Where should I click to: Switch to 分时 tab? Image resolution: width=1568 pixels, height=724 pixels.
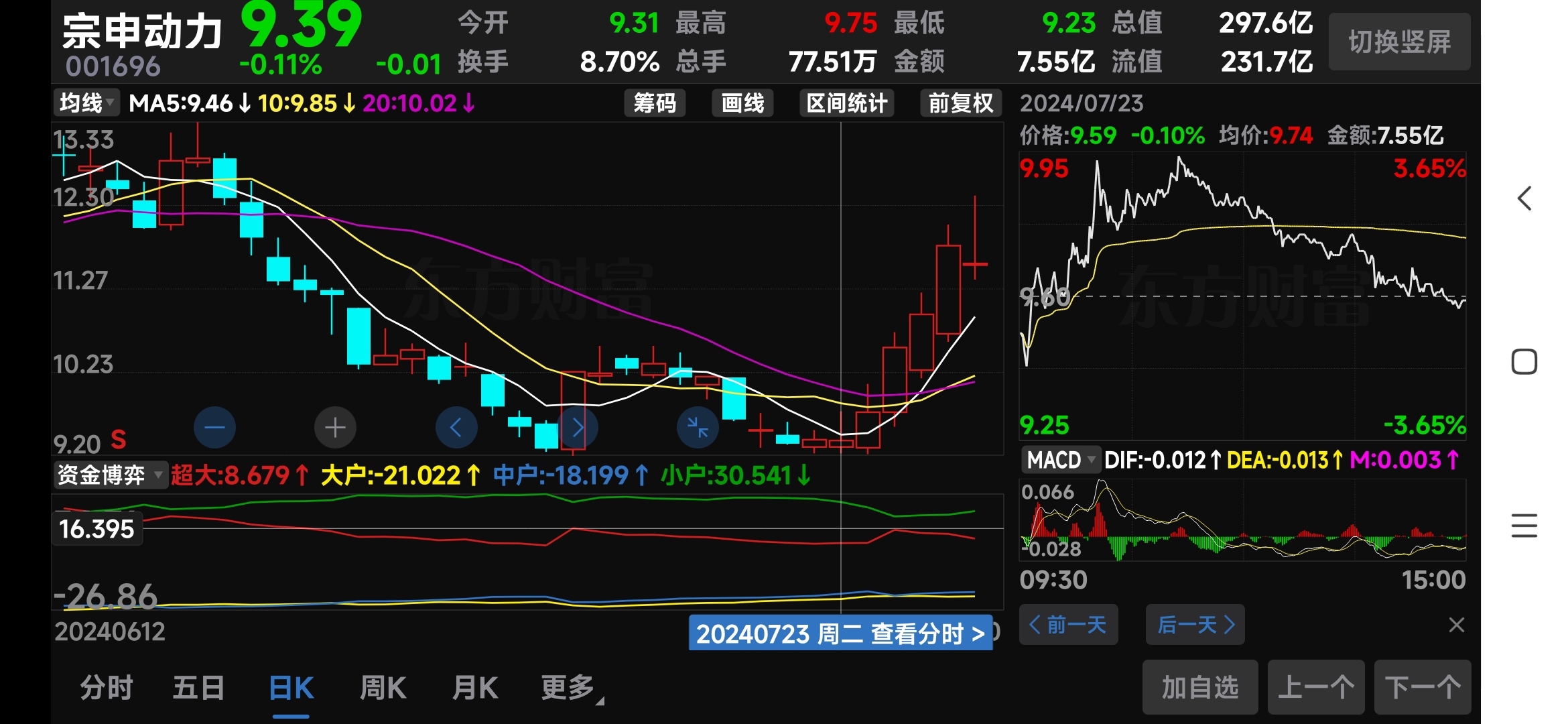pos(107,688)
